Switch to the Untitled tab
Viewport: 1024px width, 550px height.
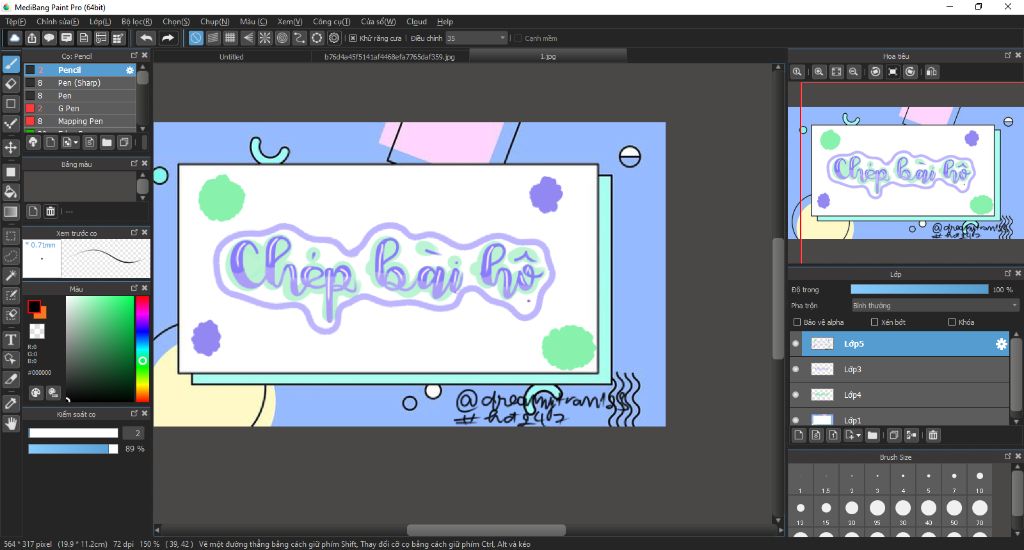point(231,57)
